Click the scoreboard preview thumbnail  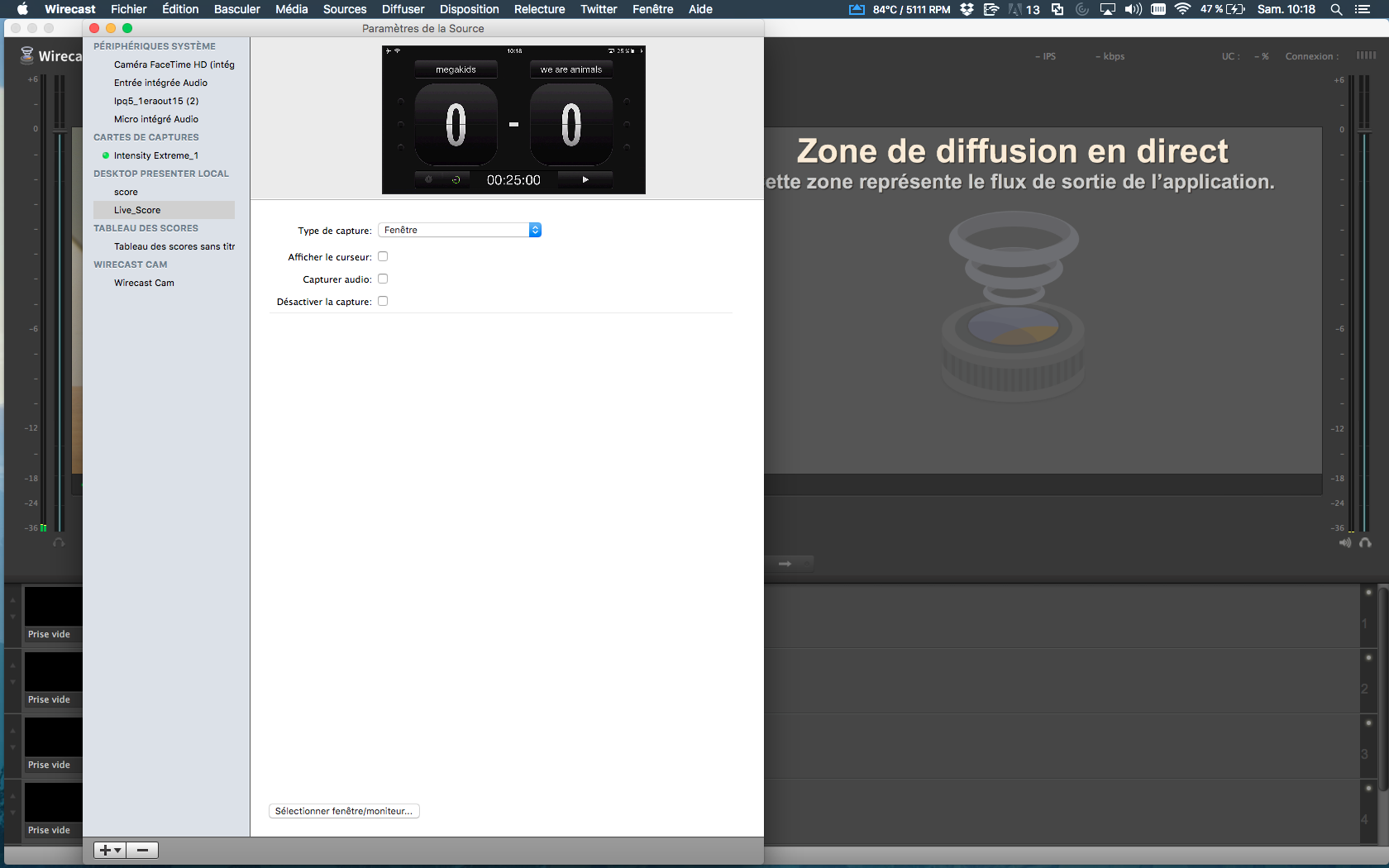513,120
